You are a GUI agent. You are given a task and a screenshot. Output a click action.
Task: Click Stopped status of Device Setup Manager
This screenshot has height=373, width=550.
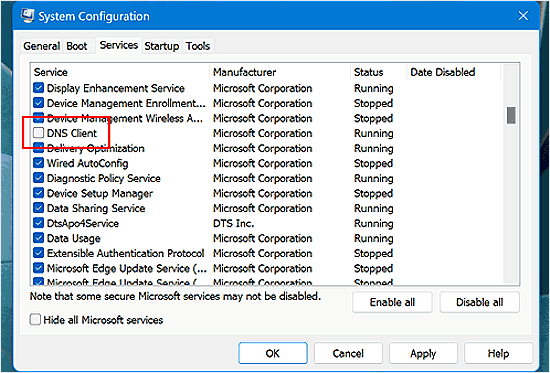[373, 194]
